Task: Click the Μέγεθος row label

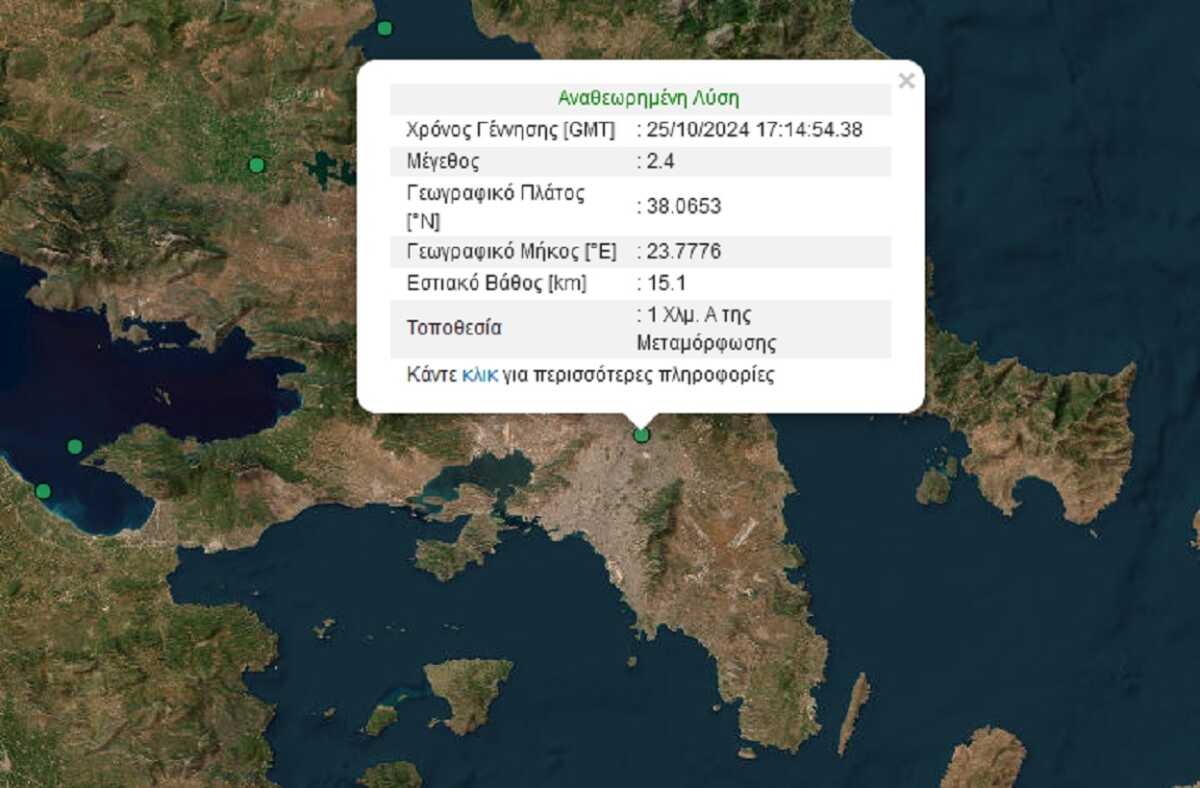Action: click(442, 161)
